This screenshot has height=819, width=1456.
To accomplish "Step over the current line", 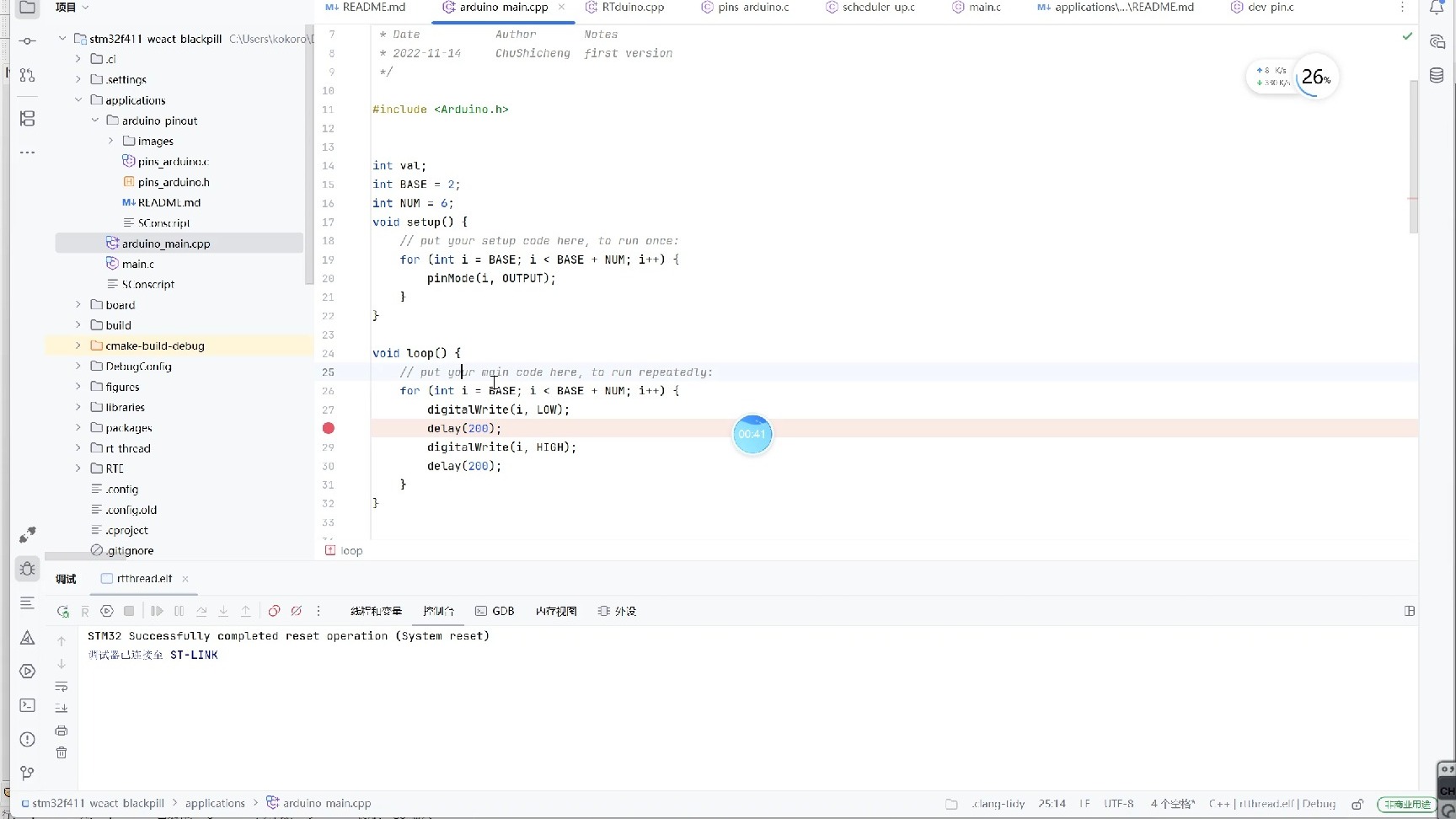I will [x=202, y=611].
